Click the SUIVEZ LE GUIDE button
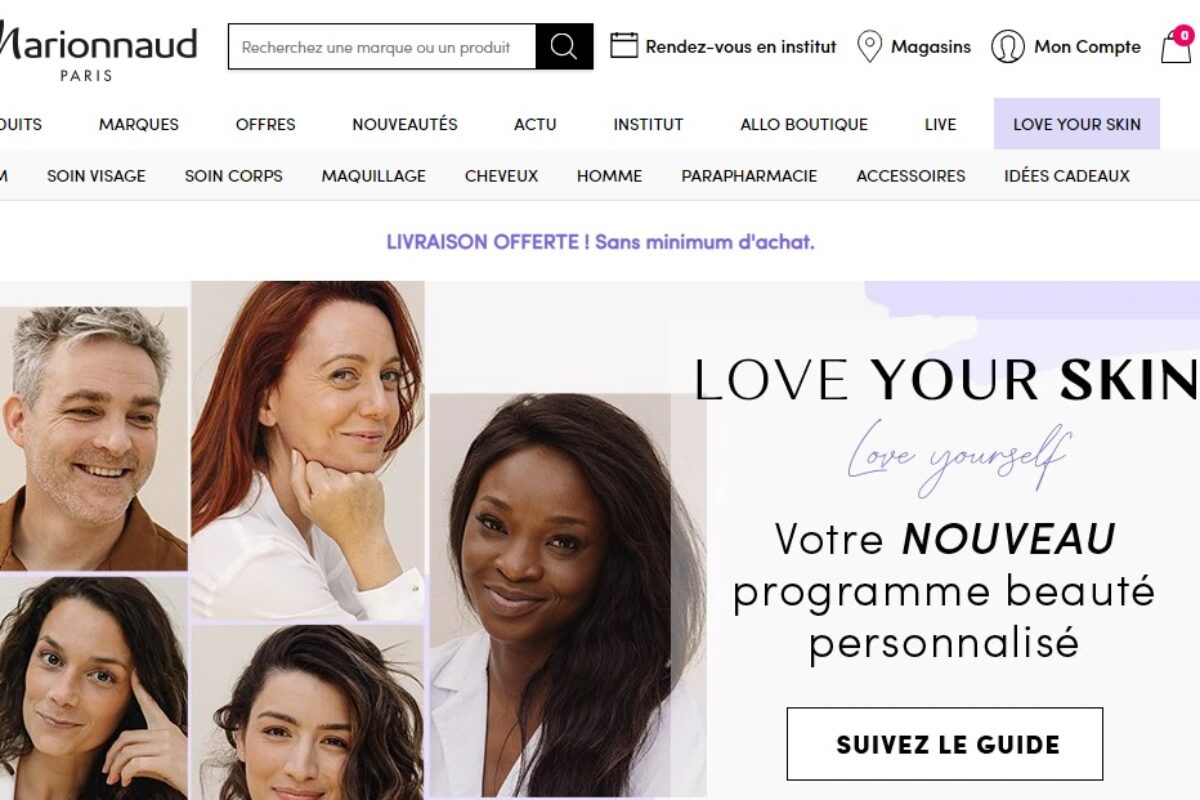This screenshot has height=800, width=1200. pyautogui.click(x=945, y=744)
